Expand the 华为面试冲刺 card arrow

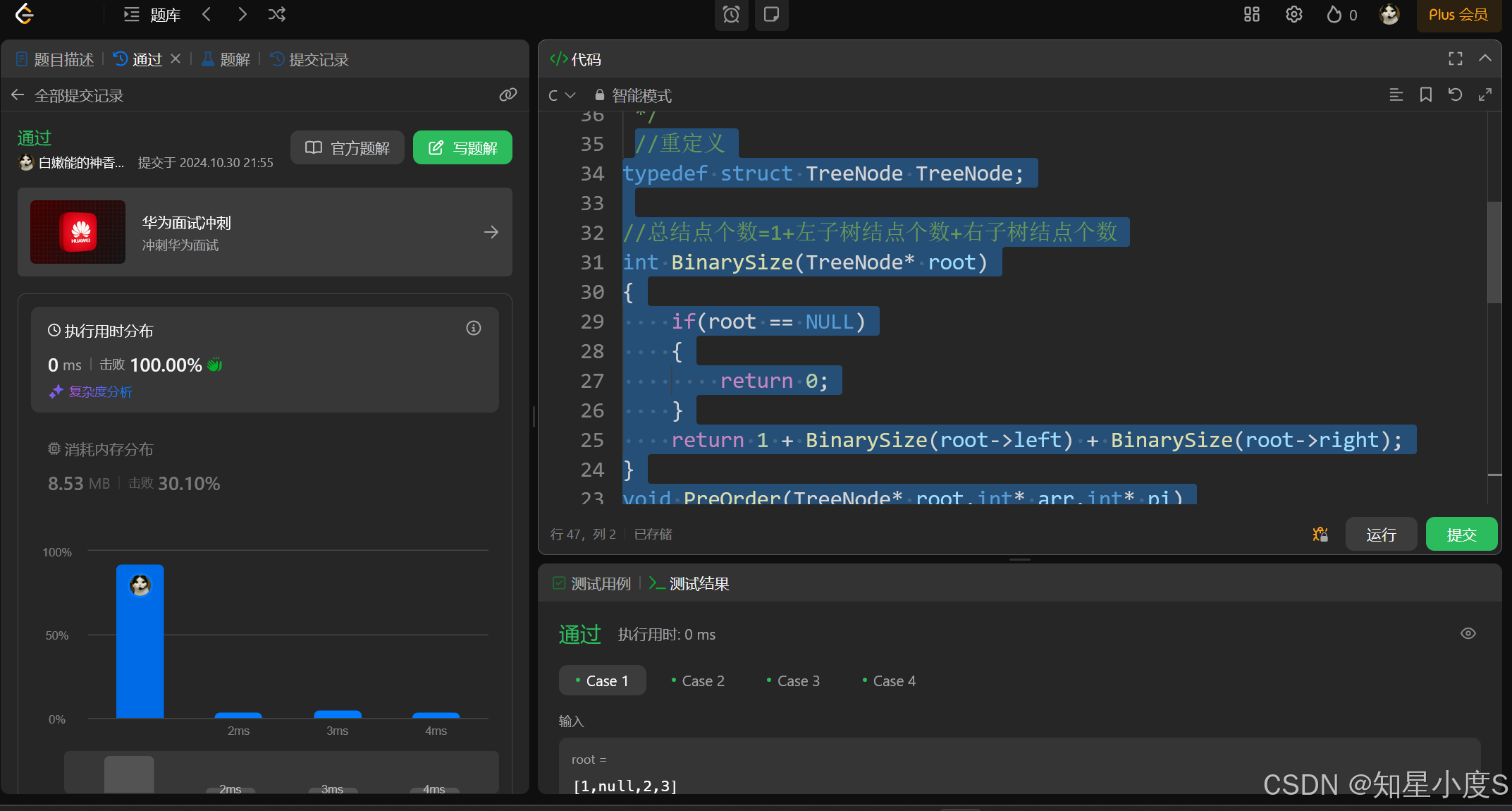[x=491, y=232]
